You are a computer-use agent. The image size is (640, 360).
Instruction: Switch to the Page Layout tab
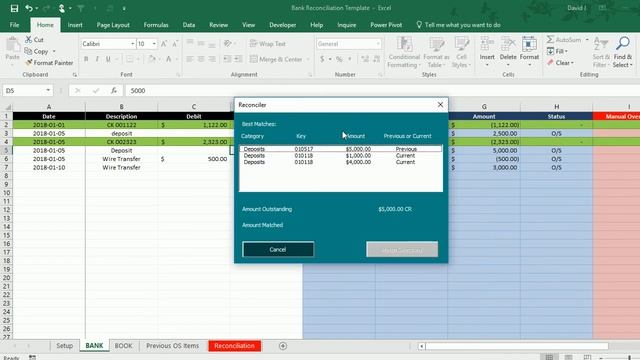pyautogui.click(x=113, y=25)
